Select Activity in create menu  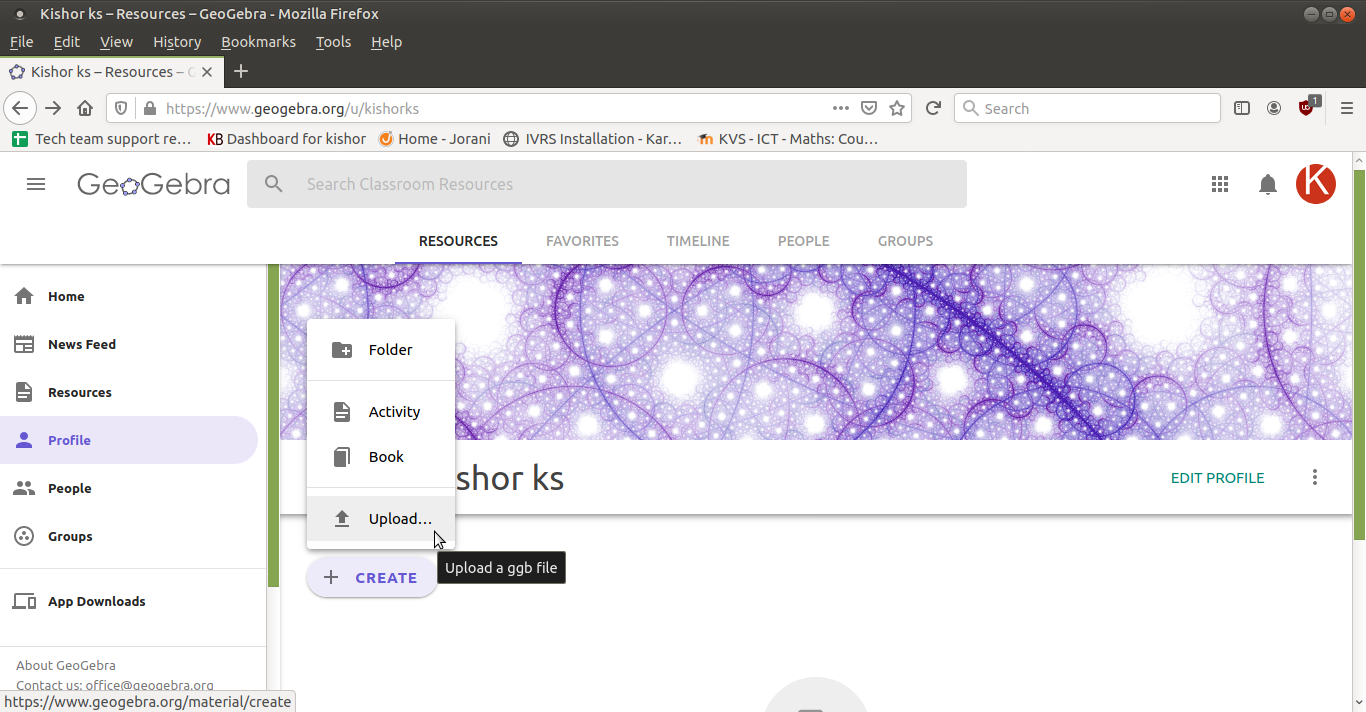(x=381, y=412)
